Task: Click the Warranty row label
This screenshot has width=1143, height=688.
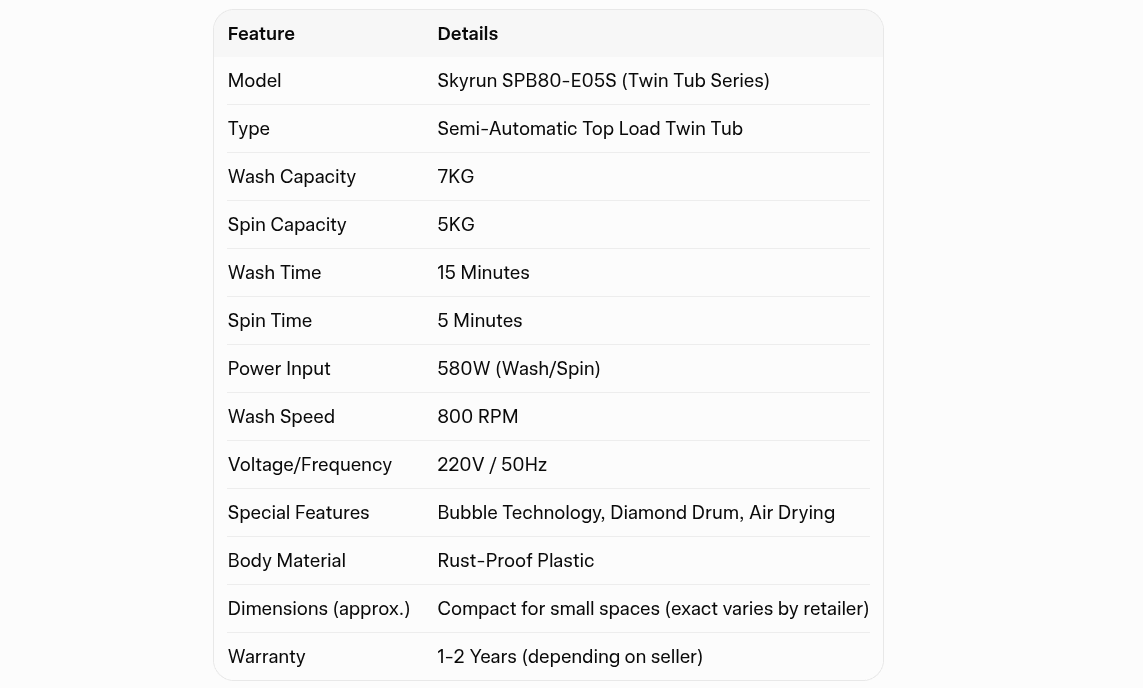Action: click(266, 657)
